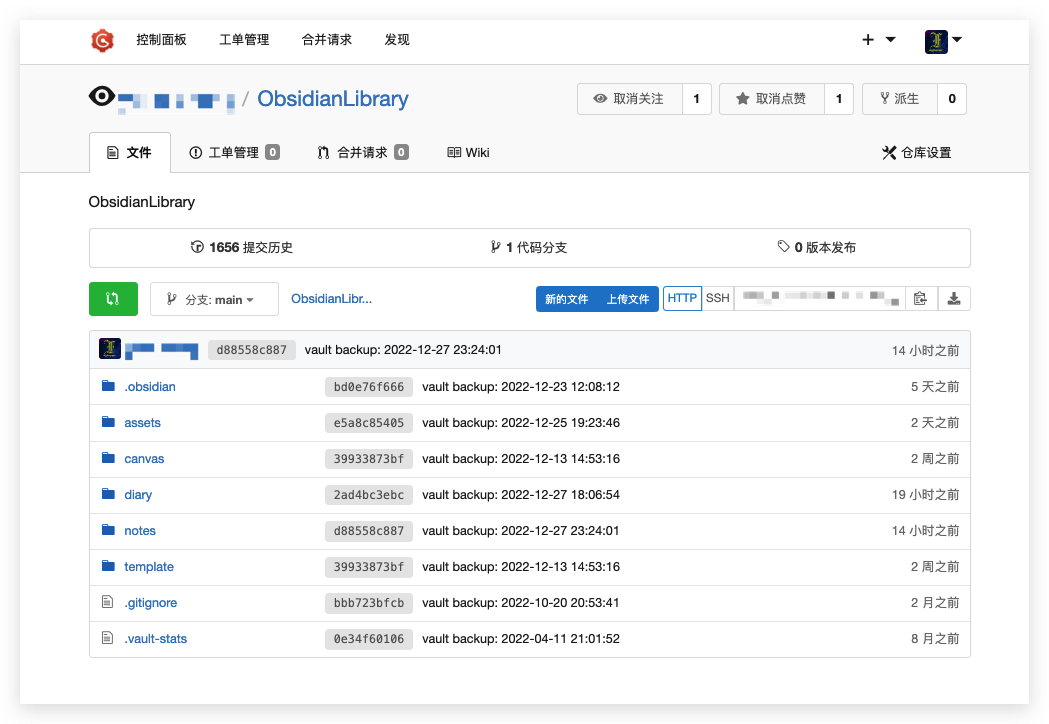Switch to the 文件 tab

(x=130, y=153)
